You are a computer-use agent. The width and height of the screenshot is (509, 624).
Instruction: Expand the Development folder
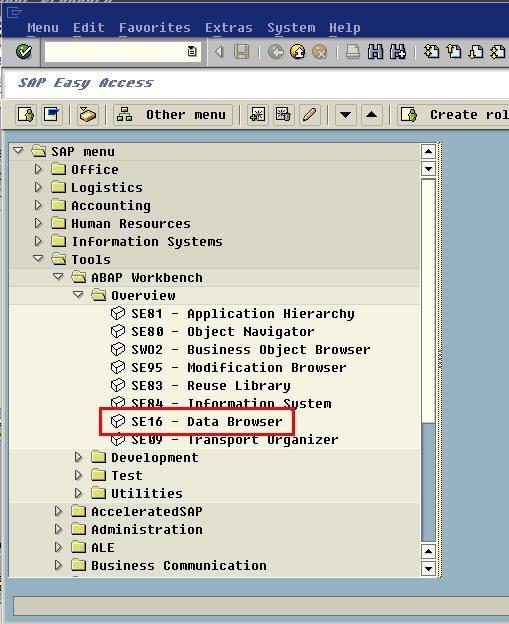point(78,457)
